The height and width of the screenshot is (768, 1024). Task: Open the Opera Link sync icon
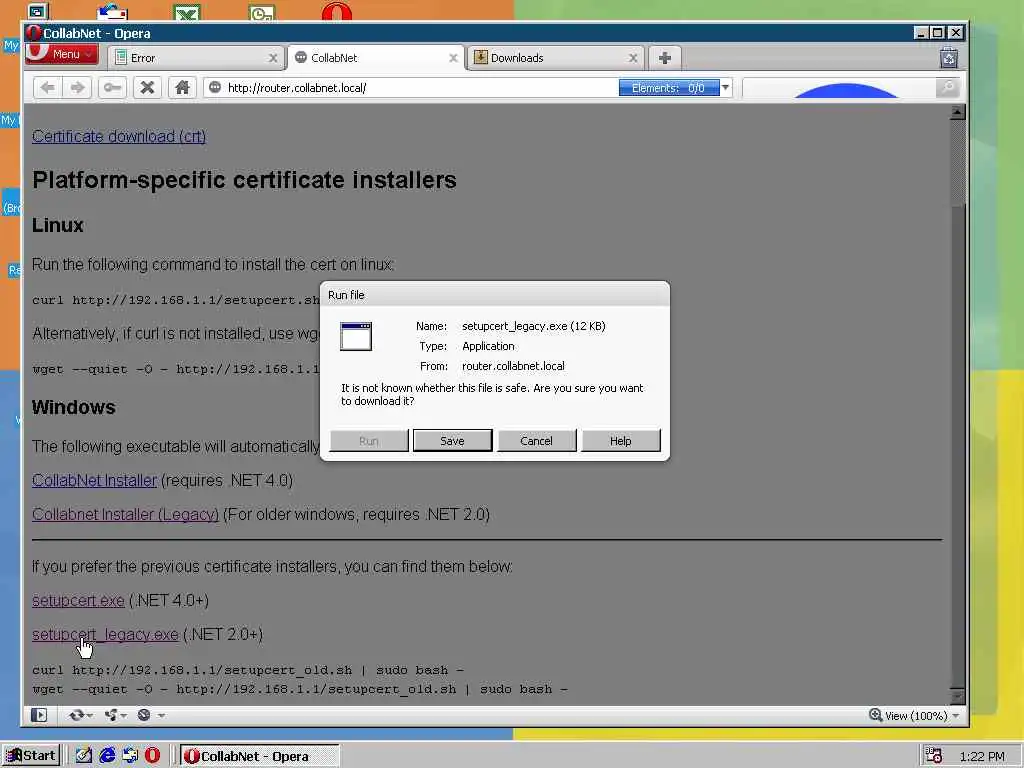point(76,715)
